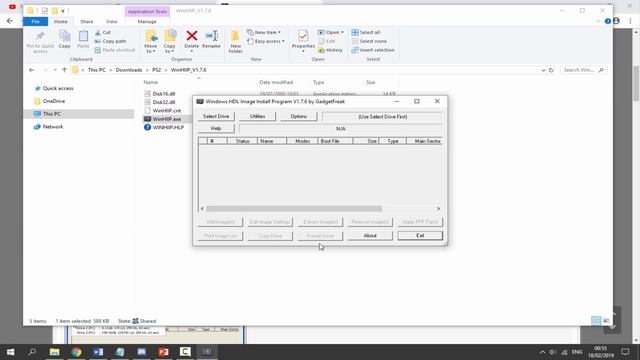This screenshot has width=640, height=360.
Task: Click the Application Tools contextual tab
Action: point(147,11)
